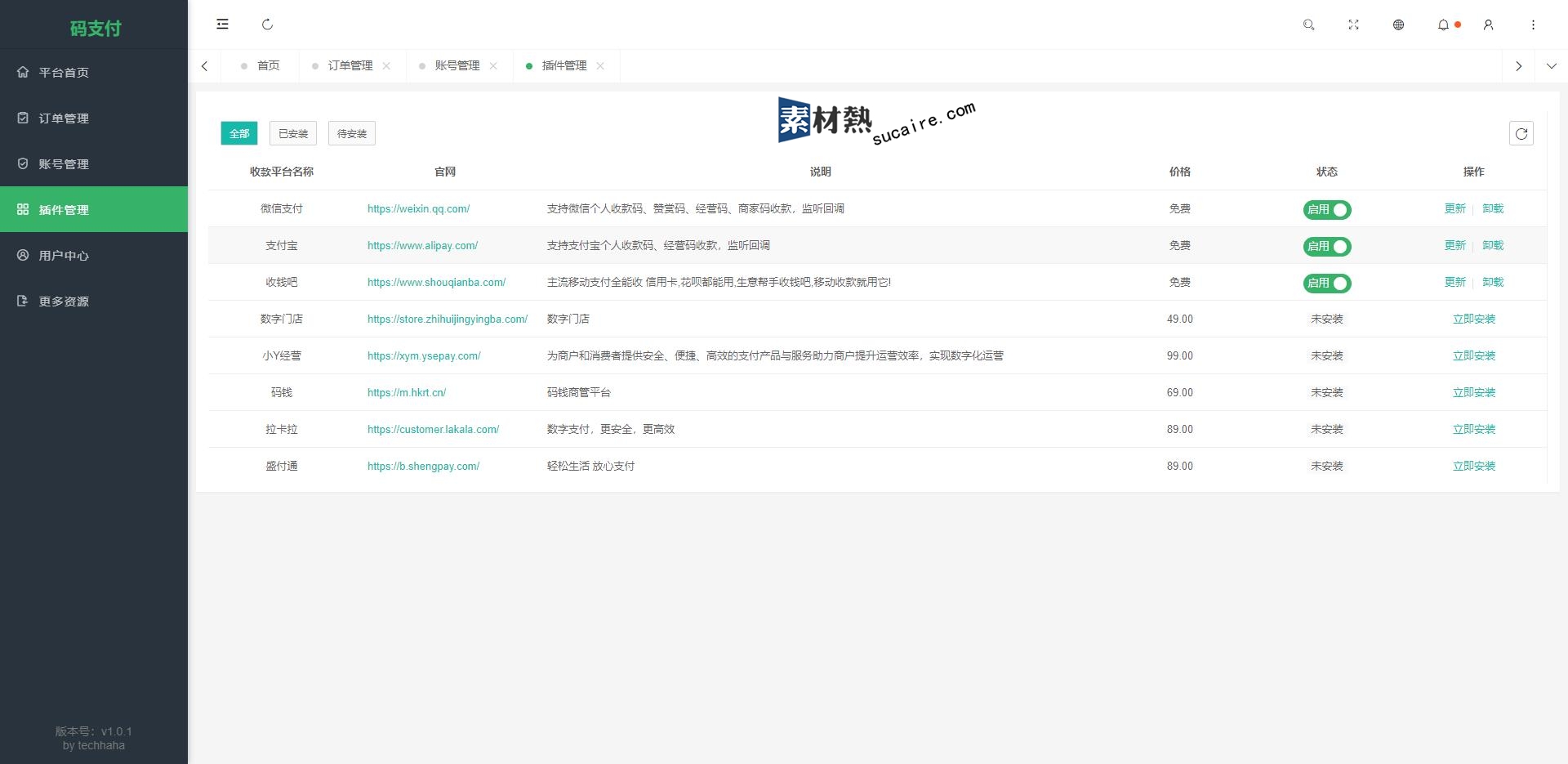
Task: Click 更新 for 收钱吧
Action: pos(1455,282)
